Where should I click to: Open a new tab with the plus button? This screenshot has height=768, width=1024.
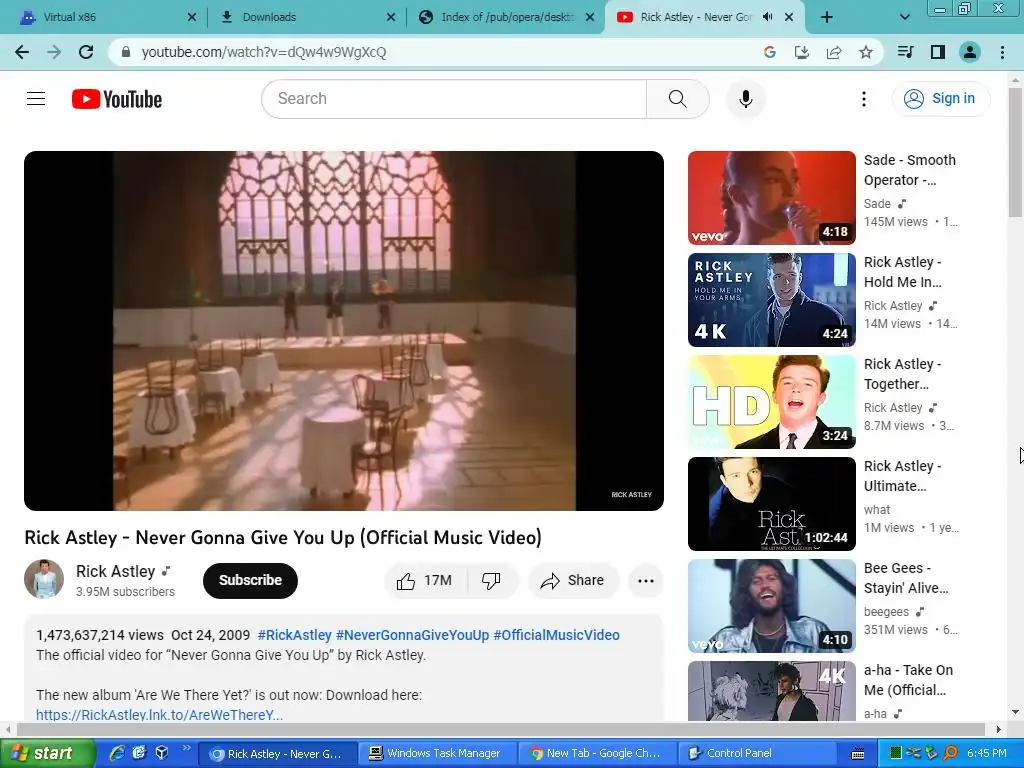(x=826, y=18)
